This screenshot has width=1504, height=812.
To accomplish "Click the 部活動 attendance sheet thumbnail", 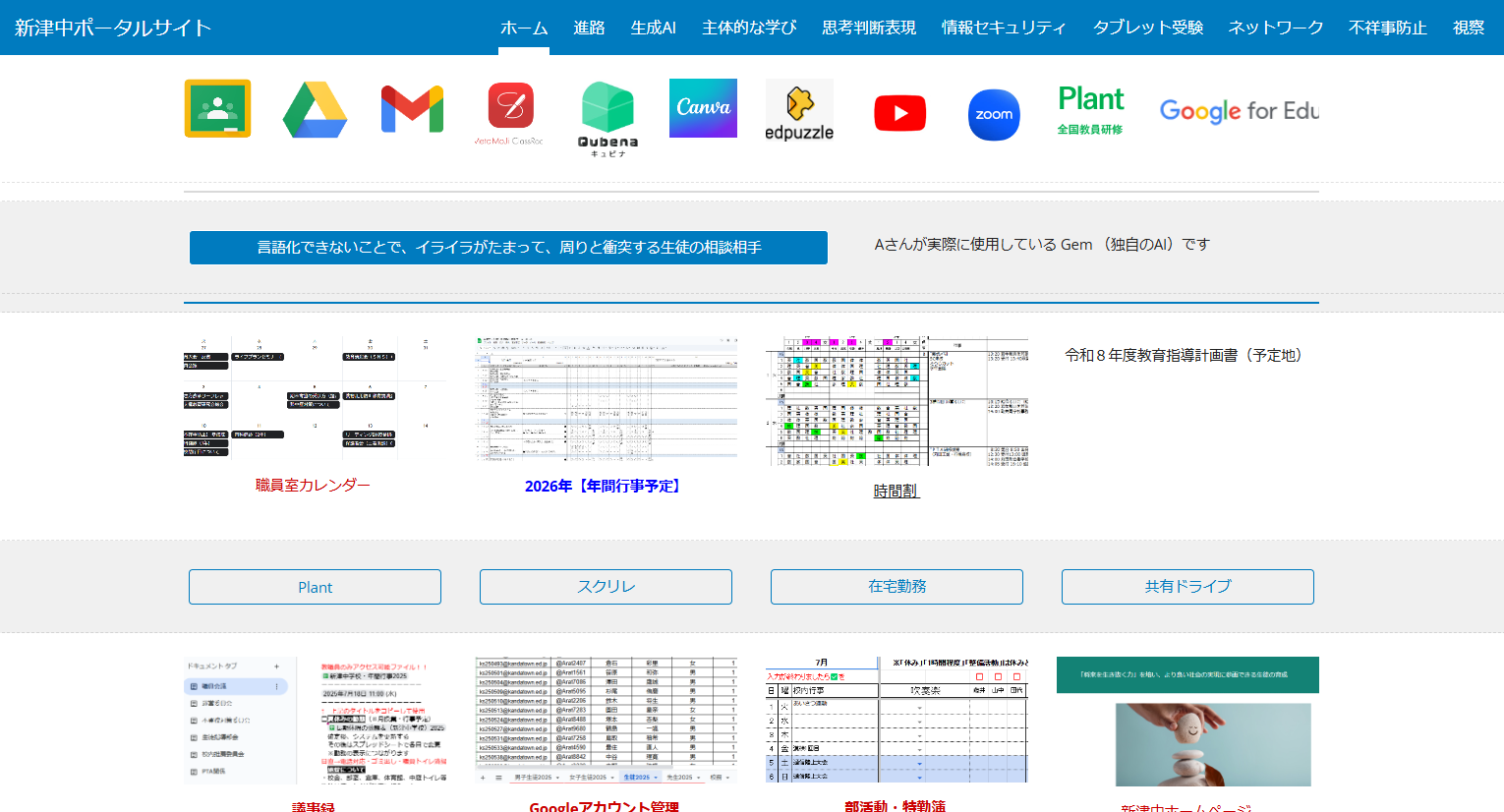I will (x=897, y=721).
